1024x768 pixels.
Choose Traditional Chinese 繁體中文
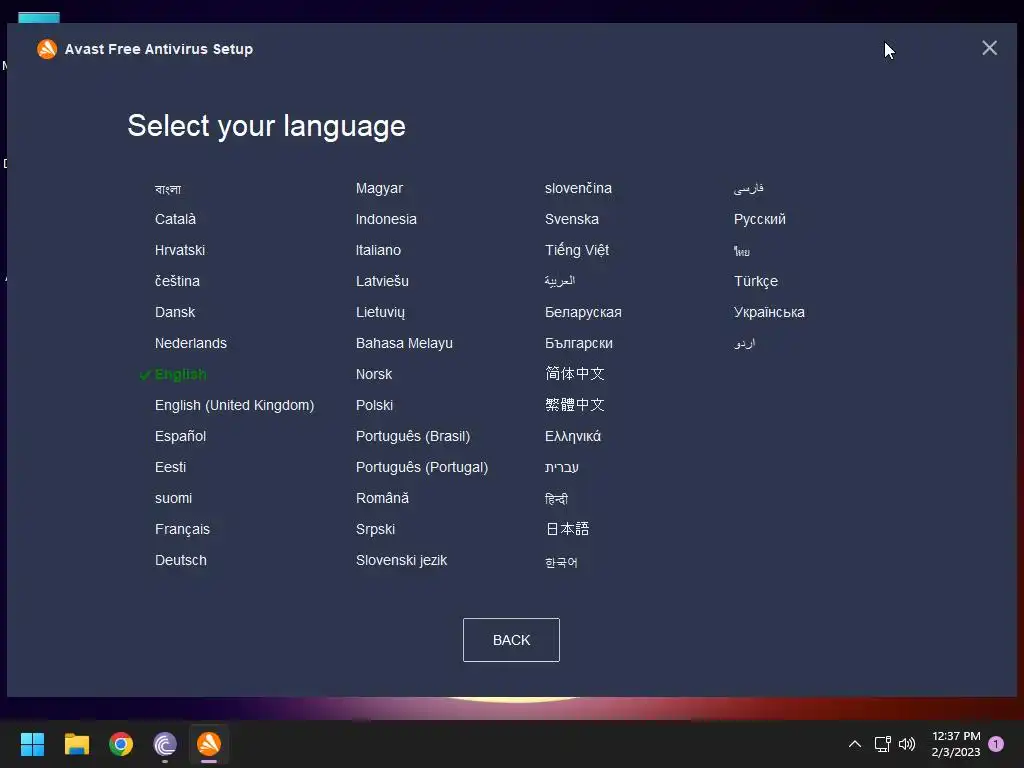(575, 405)
